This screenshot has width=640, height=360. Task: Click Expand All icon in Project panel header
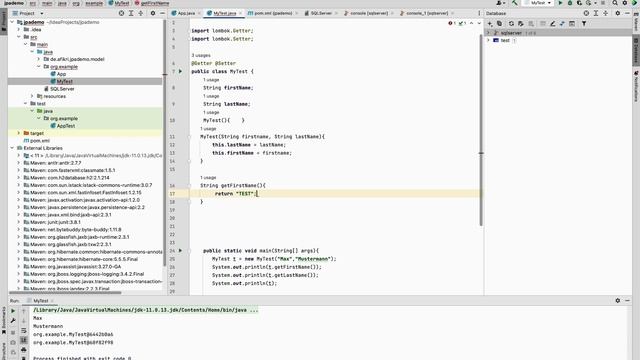pyautogui.click(x=131, y=13)
